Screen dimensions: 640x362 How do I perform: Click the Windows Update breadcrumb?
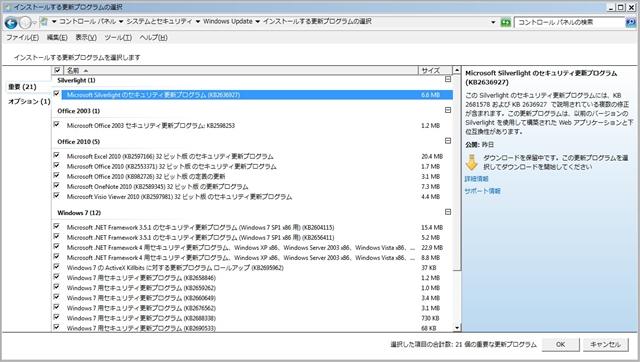coord(228,22)
